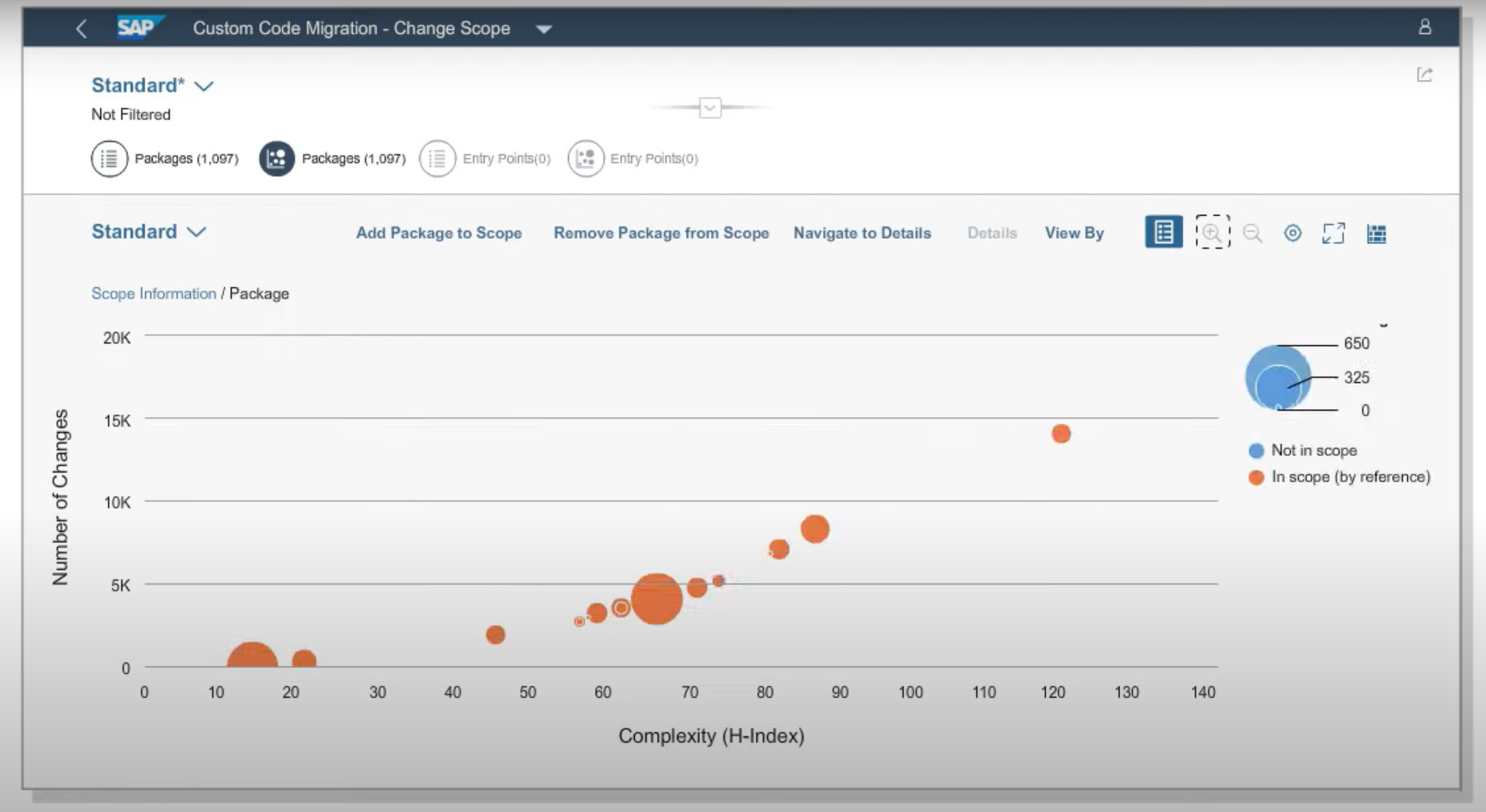The image size is (1486, 812).
Task: Open the legend/show legend icon in toolbar
Action: point(1163,233)
